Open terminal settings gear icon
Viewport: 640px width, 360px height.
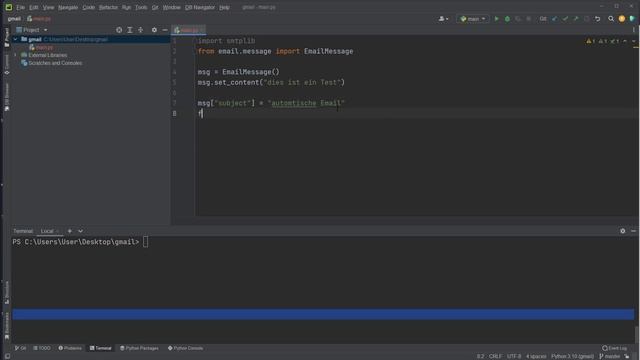click(622, 231)
